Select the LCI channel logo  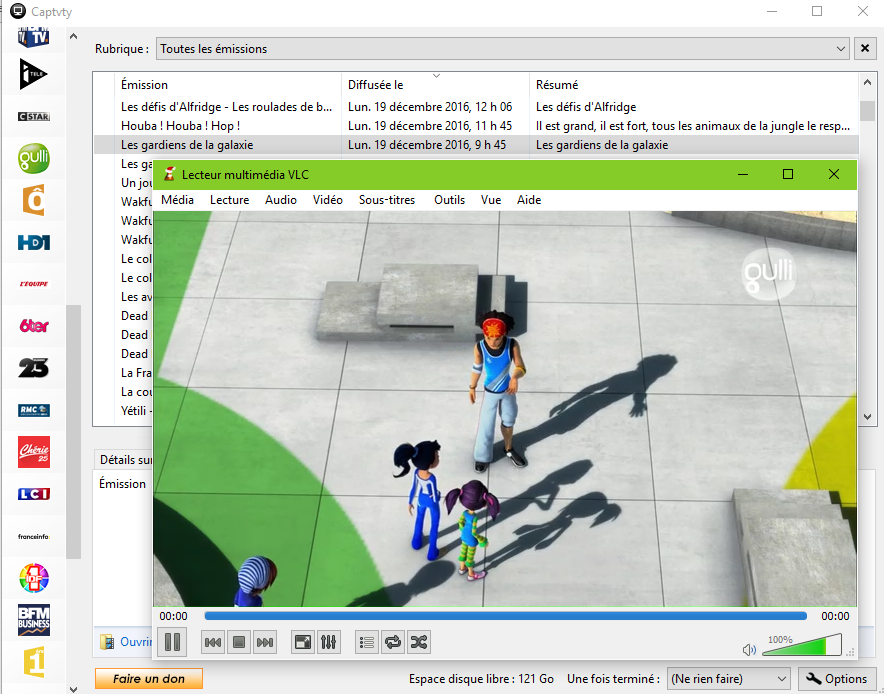tap(34, 494)
